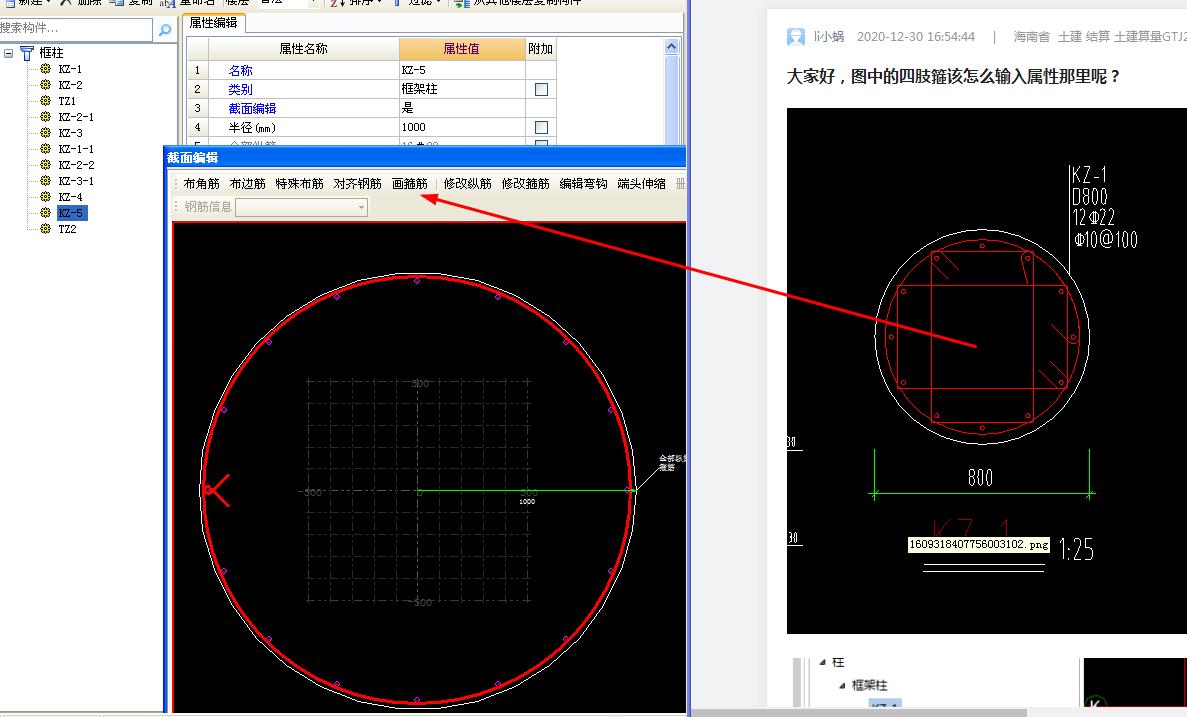Image resolution: width=1187 pixels, height=717 pixels.
Task: Click the 名称 property name cell
Action: click(304, 70)
